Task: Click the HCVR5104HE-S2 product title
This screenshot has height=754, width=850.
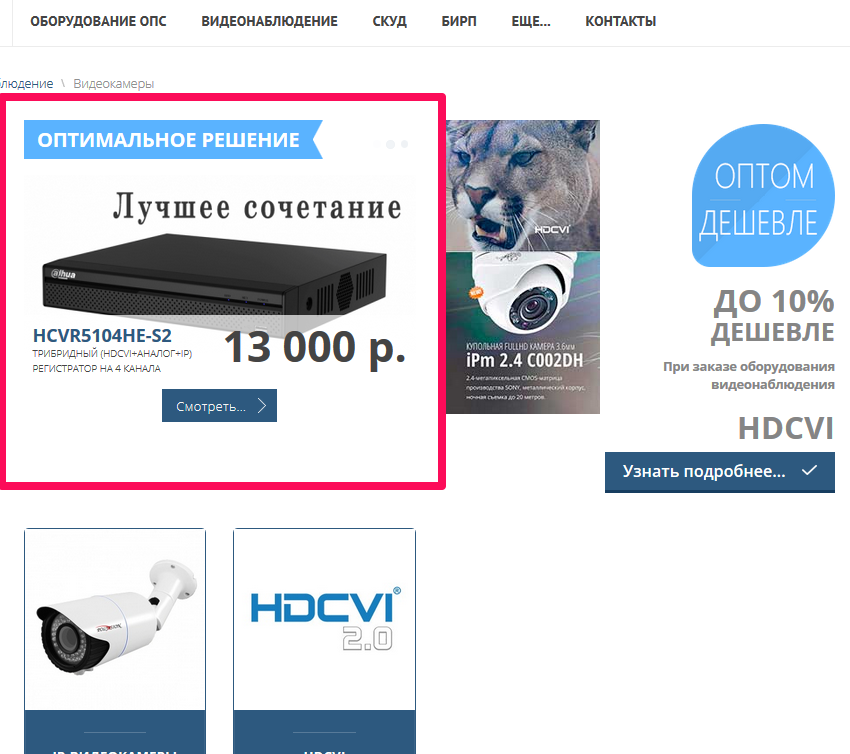Action: tap(102, 336)
